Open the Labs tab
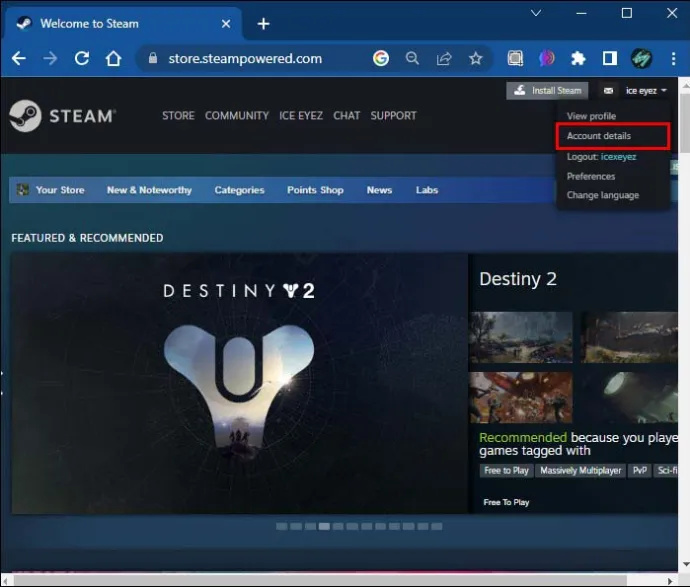This screenshot has height=587, width=690. tap(427, 190)
